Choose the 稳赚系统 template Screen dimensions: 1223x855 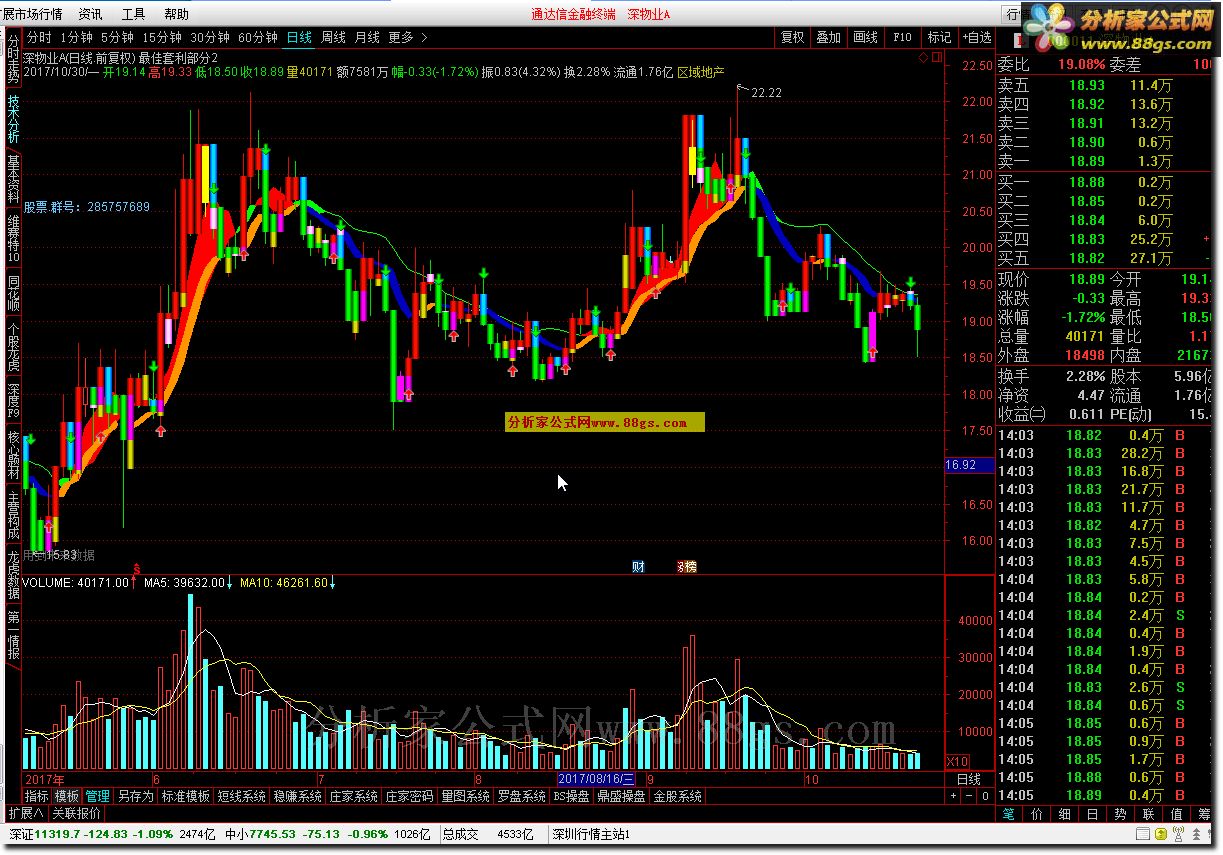(x=297, y=797)
